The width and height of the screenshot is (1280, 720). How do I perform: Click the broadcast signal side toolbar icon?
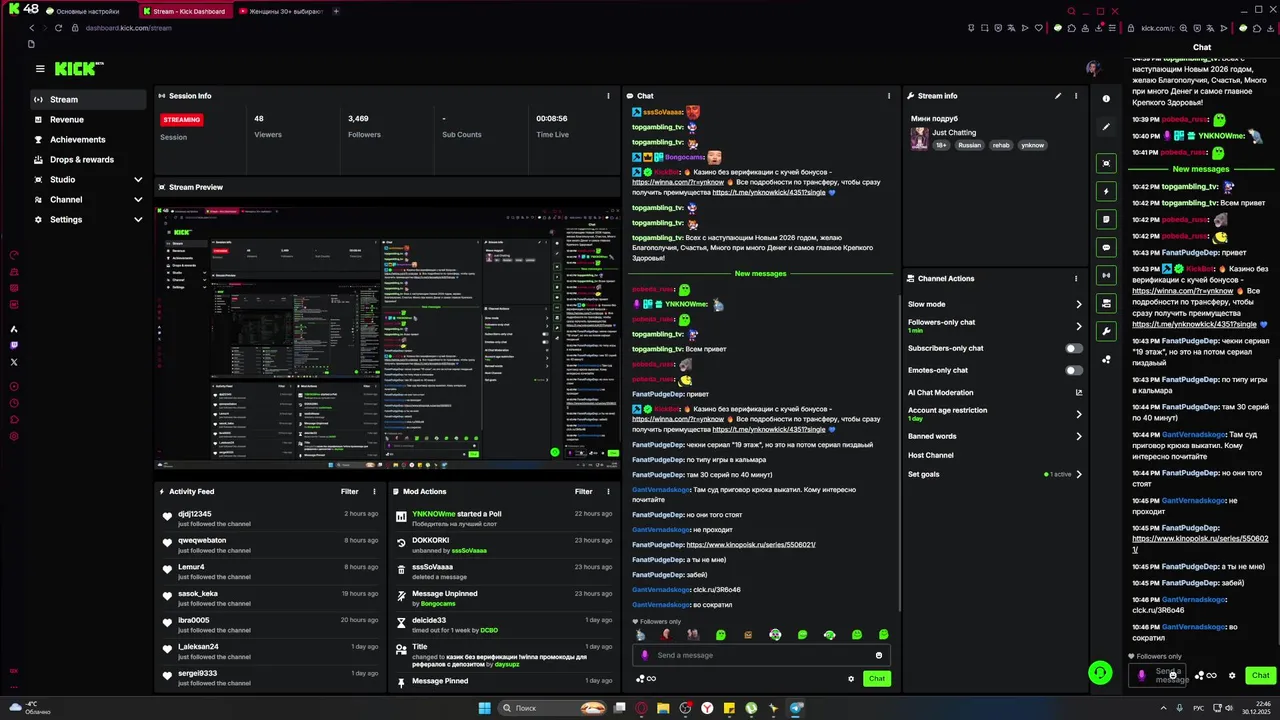pyautogui.click(x=1106, y=275)
